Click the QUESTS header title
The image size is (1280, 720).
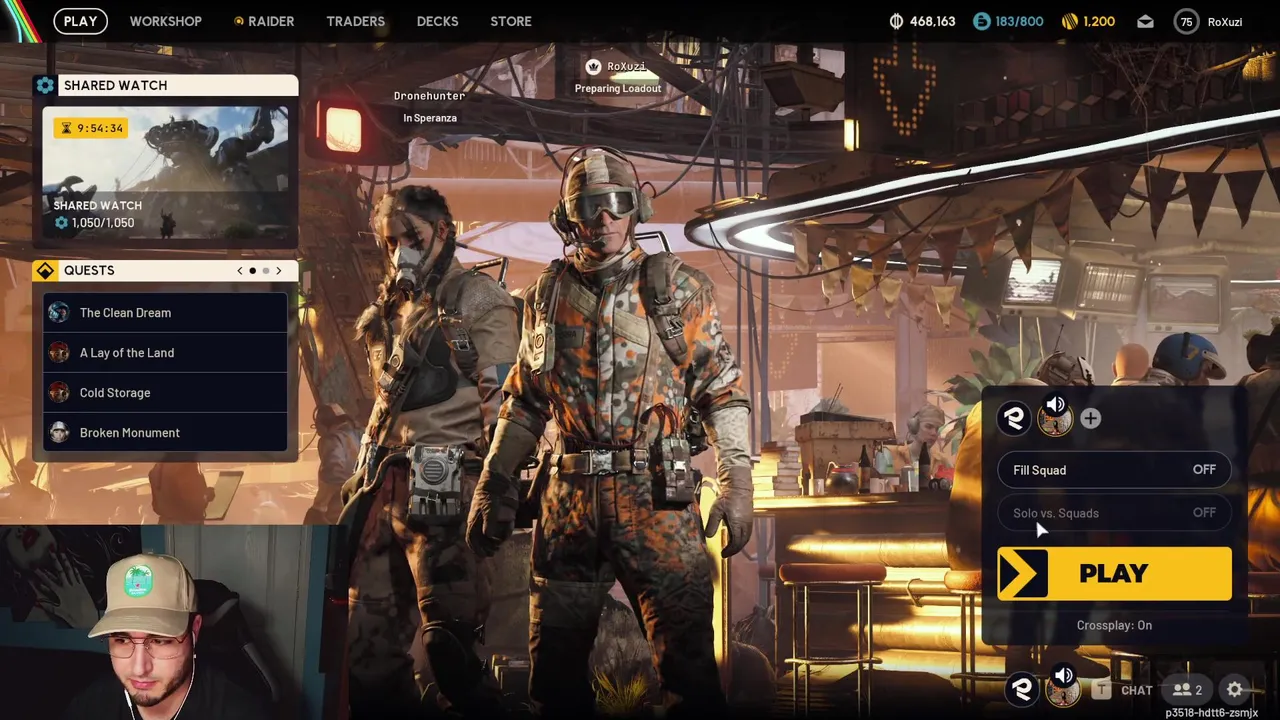coord(89,270)
